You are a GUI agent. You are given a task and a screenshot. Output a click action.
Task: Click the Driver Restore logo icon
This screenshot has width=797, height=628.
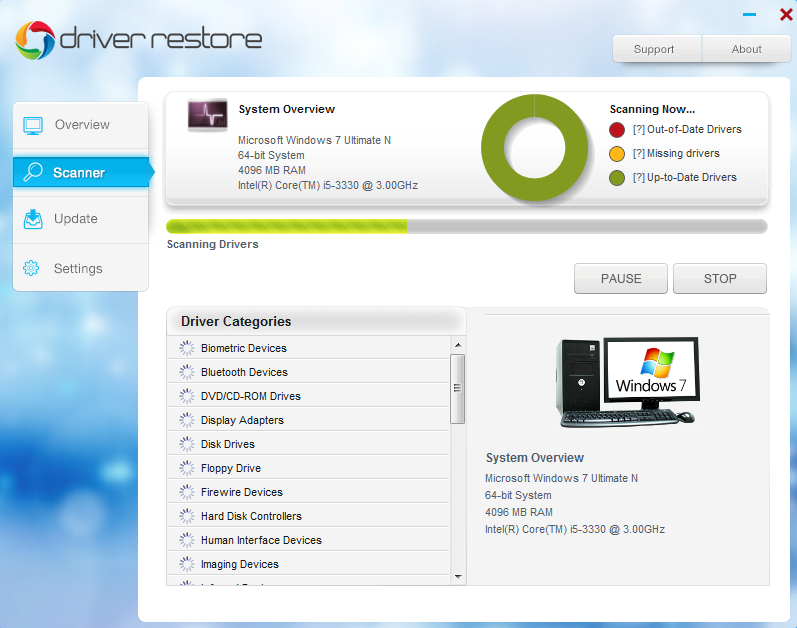point(35,40)
